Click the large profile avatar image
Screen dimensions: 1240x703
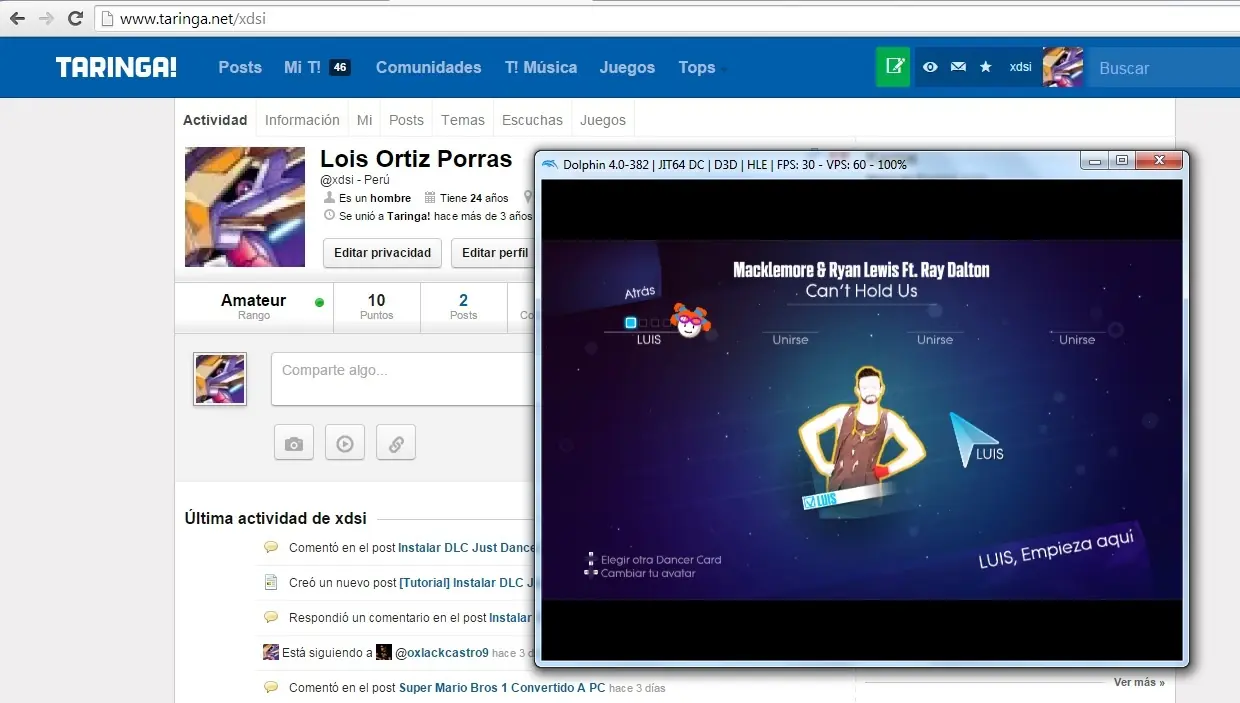[245, 207]
